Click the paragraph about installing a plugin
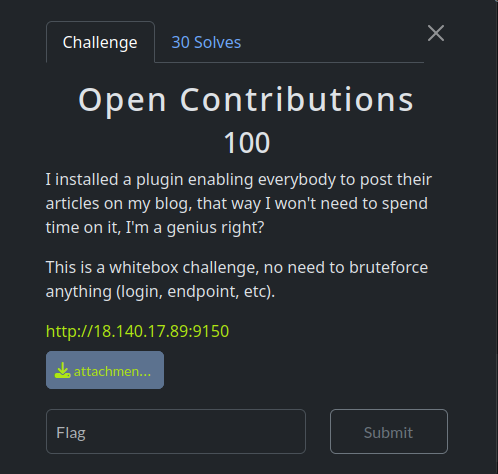 pos(239,203)
